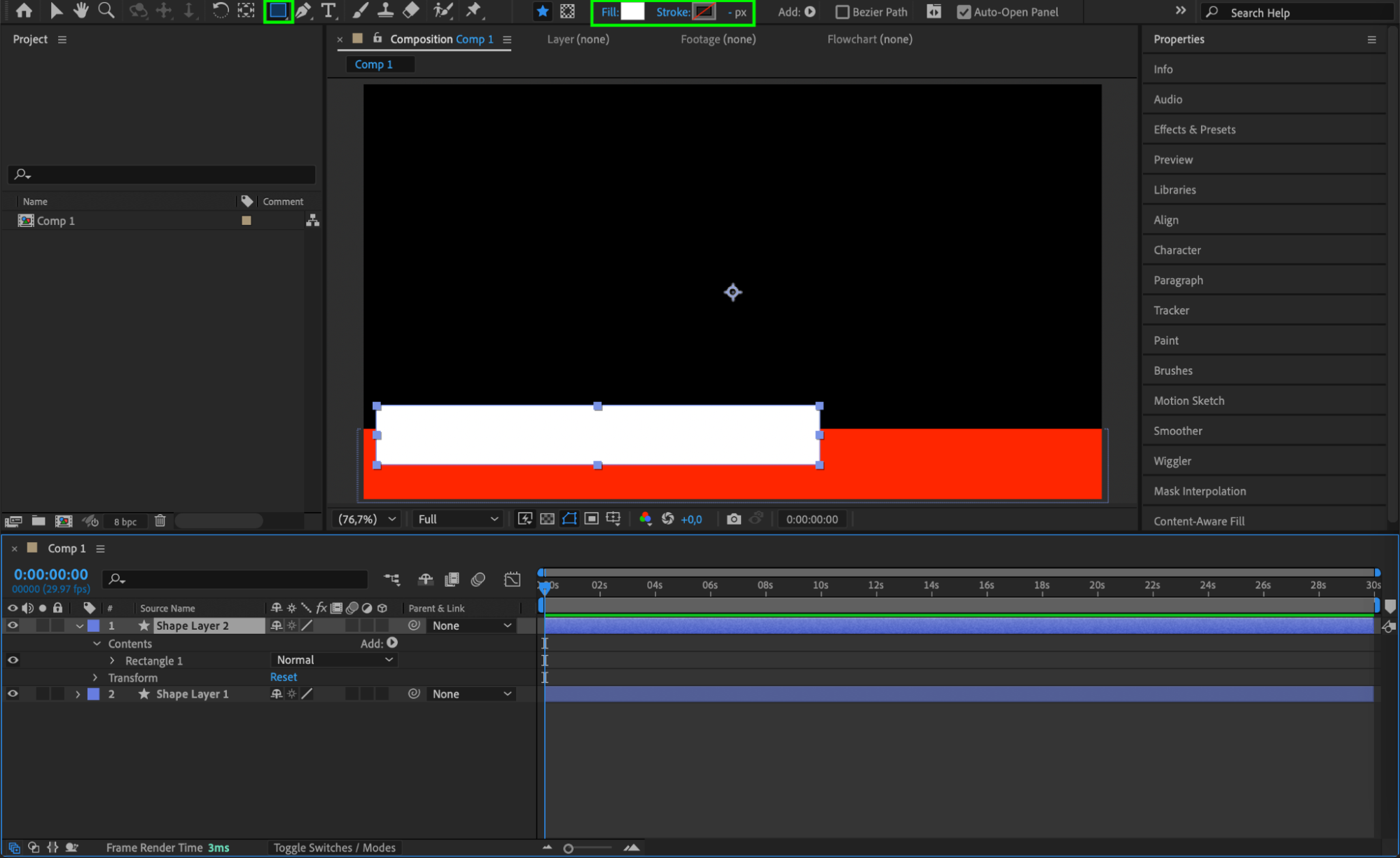This screenshot has width=1400, height=858.
Task: Open the Full resolution dropdown
Action: (457, 519)
